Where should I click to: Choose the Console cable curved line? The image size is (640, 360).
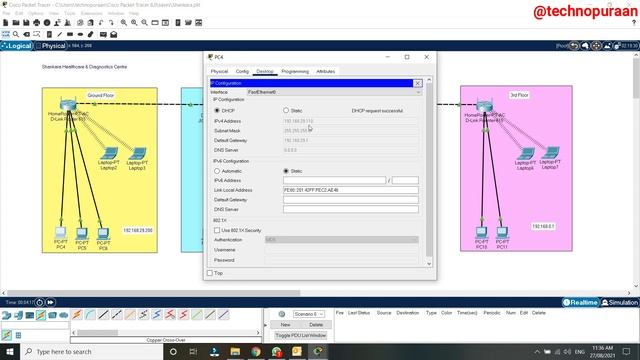(90, 315)
